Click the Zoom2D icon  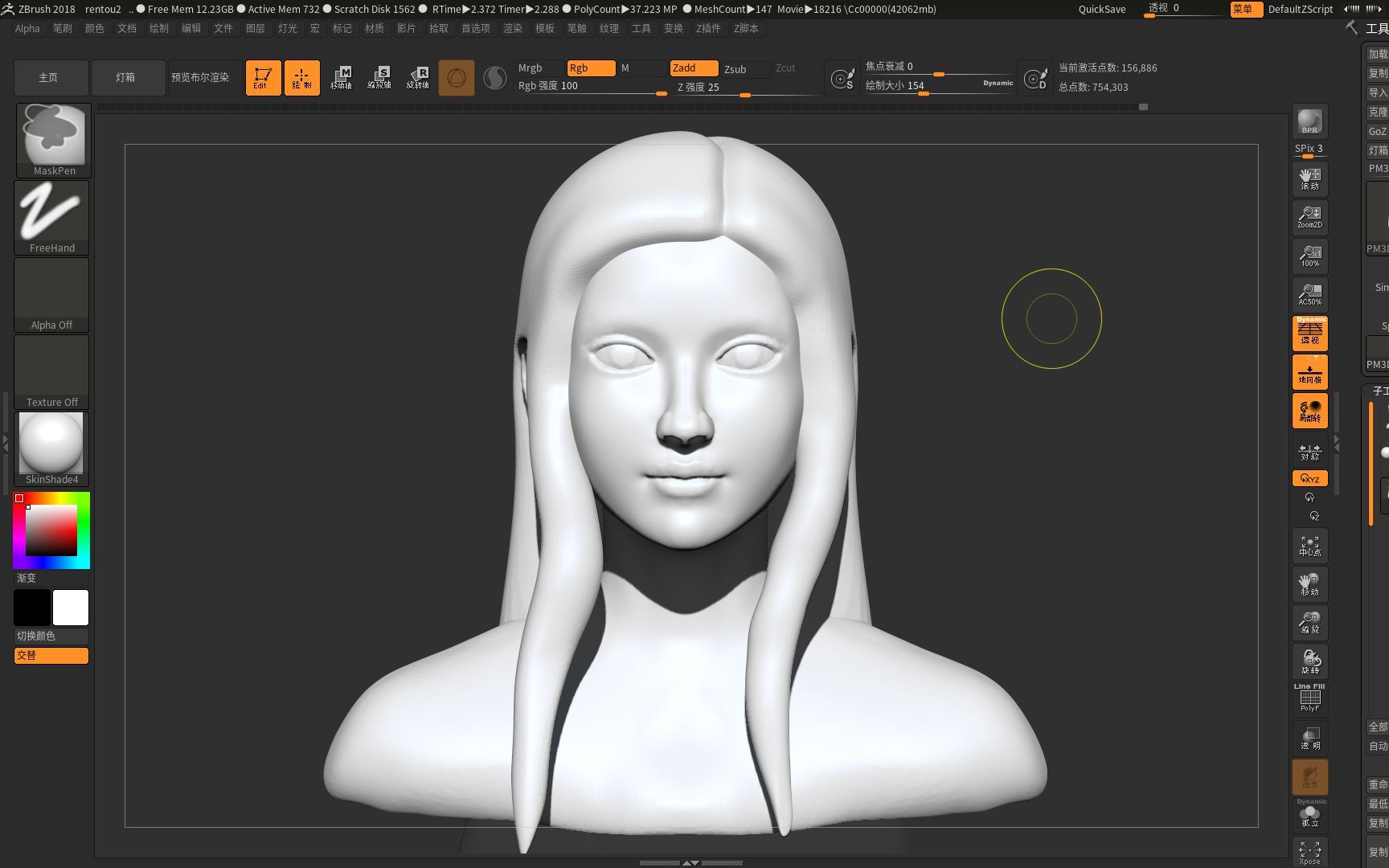click(1309, 218)
